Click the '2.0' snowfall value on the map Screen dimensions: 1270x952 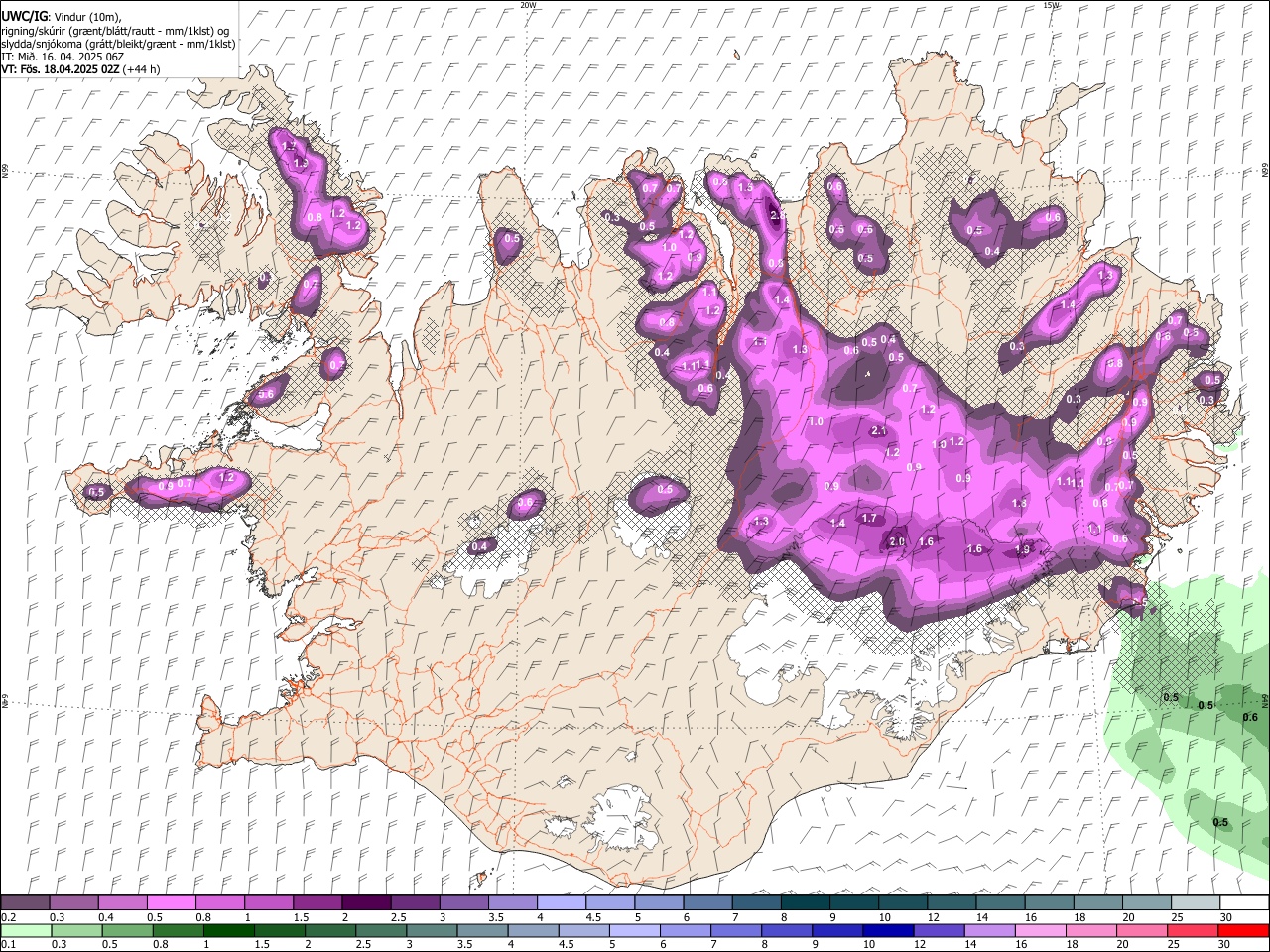tap(897, 541)
